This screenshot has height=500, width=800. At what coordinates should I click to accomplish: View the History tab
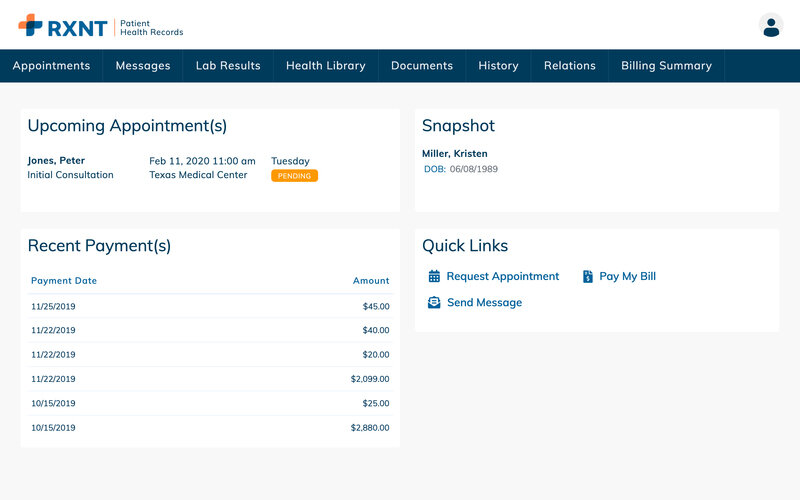(x=498, y=66)
